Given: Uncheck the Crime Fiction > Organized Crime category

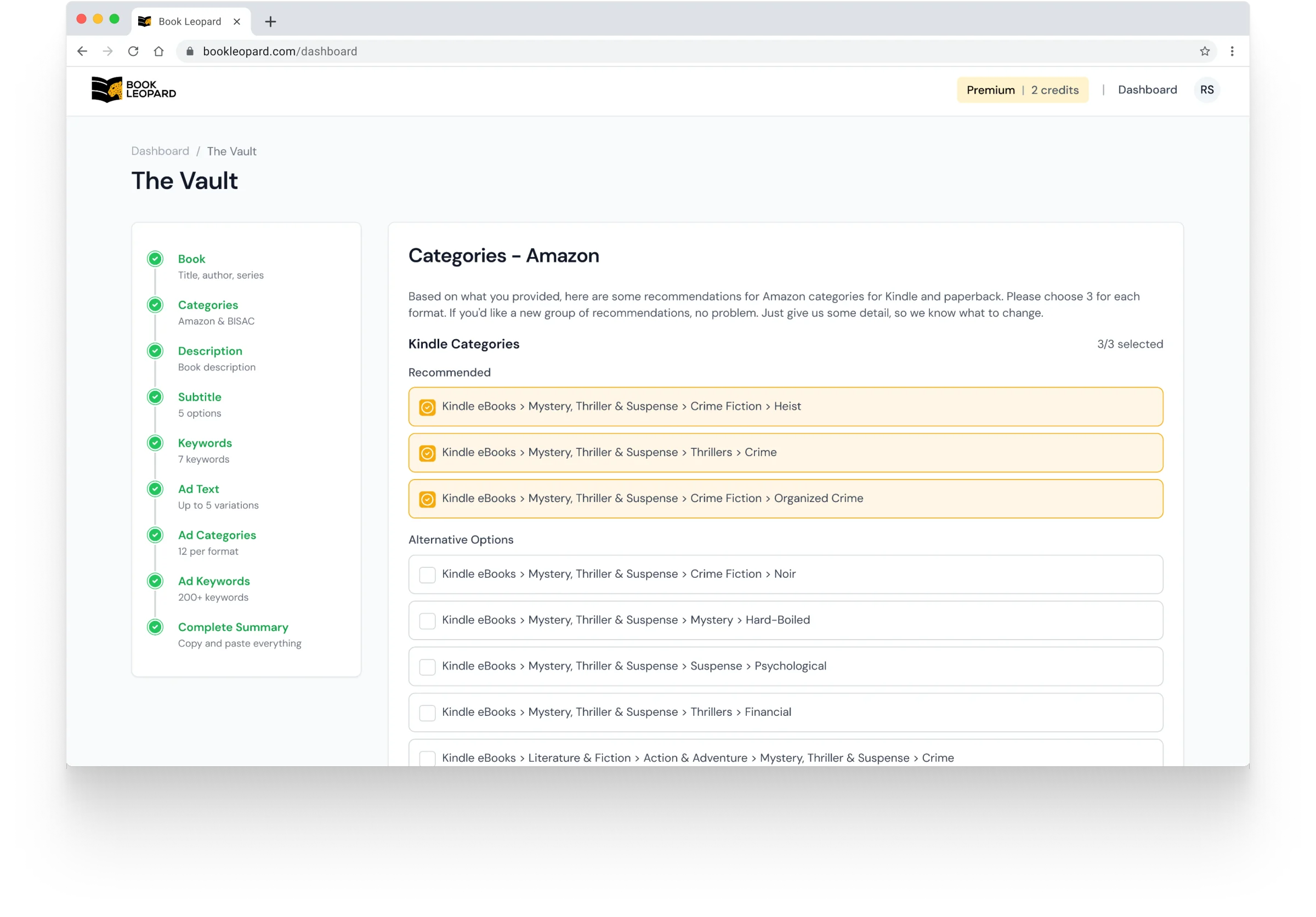Looking at the screenshot, I should 427,499.
